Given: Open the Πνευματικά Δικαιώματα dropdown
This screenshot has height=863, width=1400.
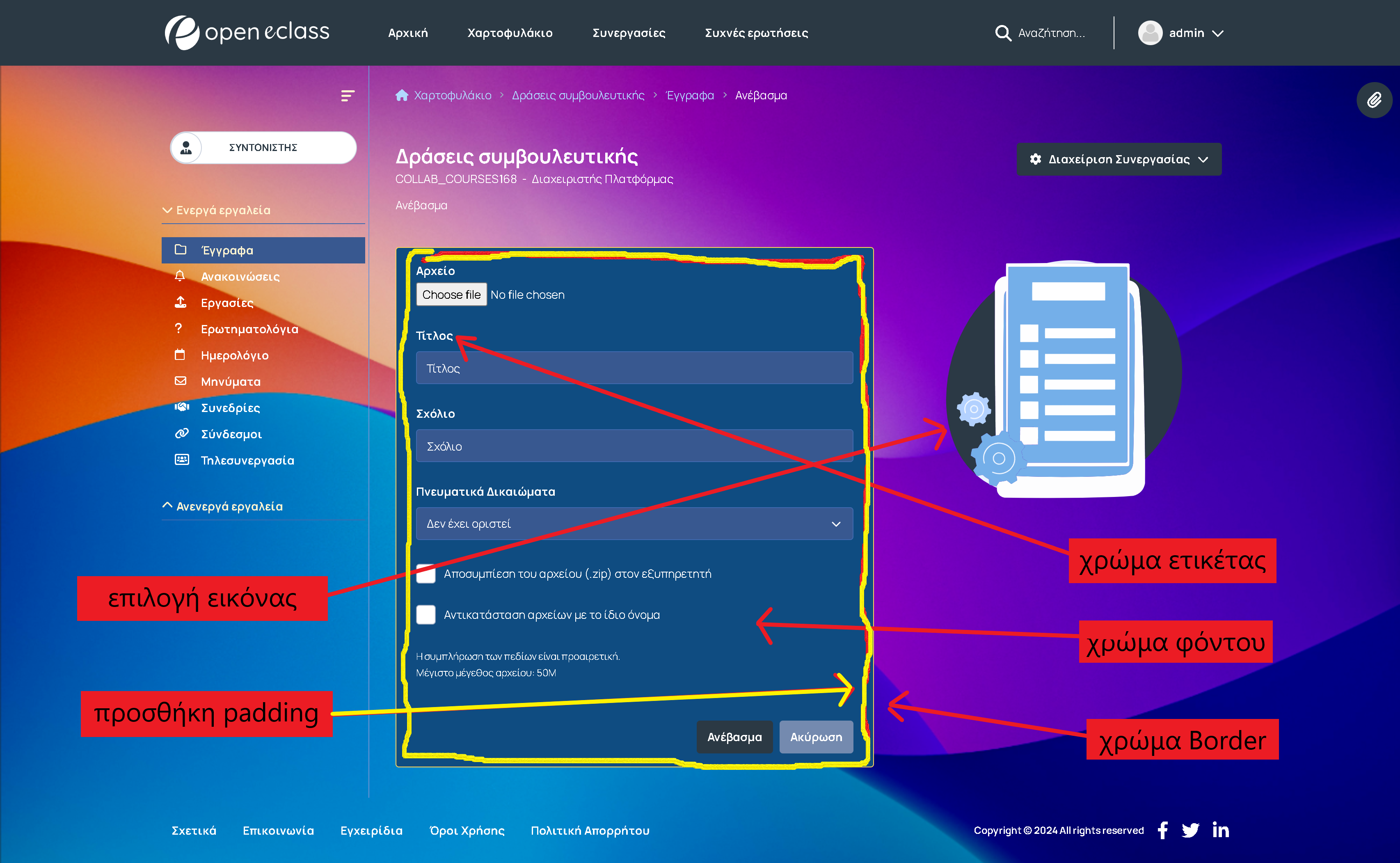Looking at the screenshot, I should 634,524.
